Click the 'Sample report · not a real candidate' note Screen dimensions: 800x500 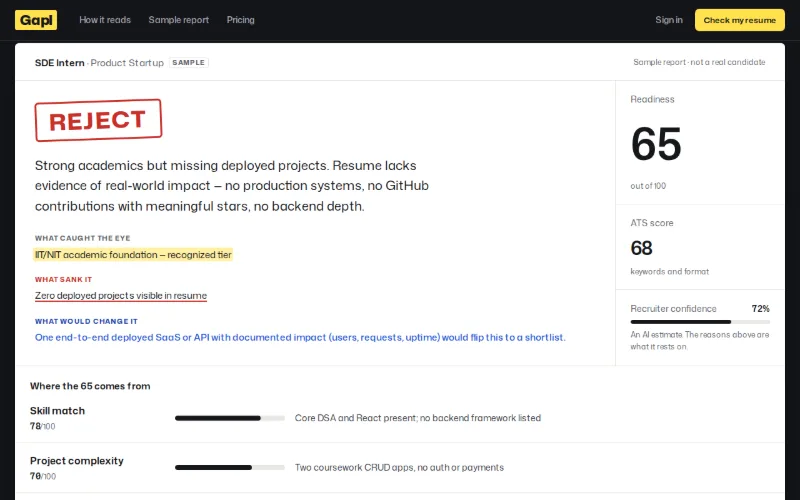click(x=699, y=62)
